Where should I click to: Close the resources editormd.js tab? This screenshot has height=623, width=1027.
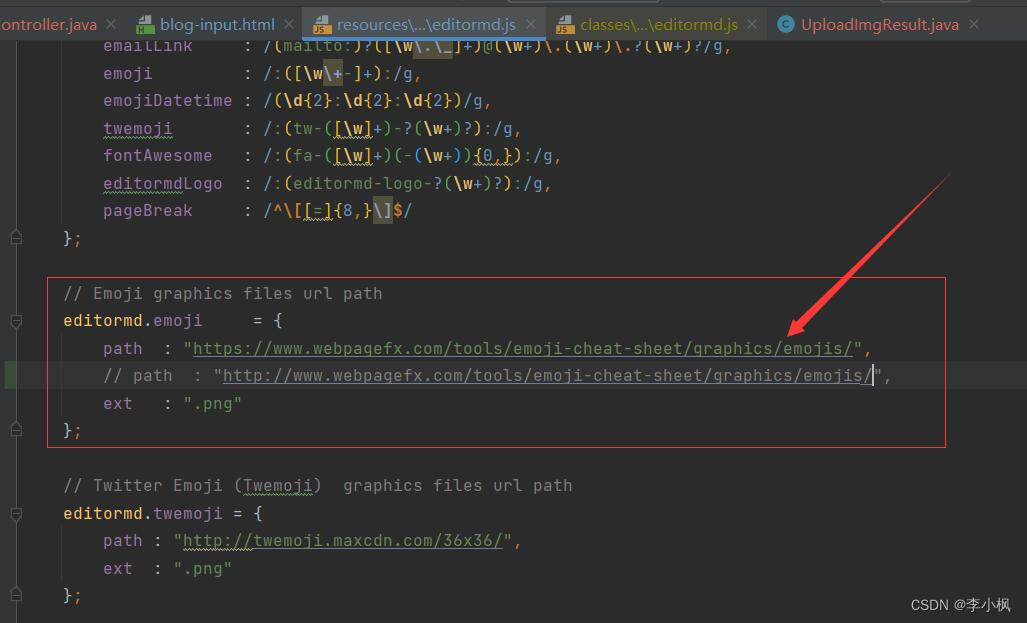pos(531,24)
